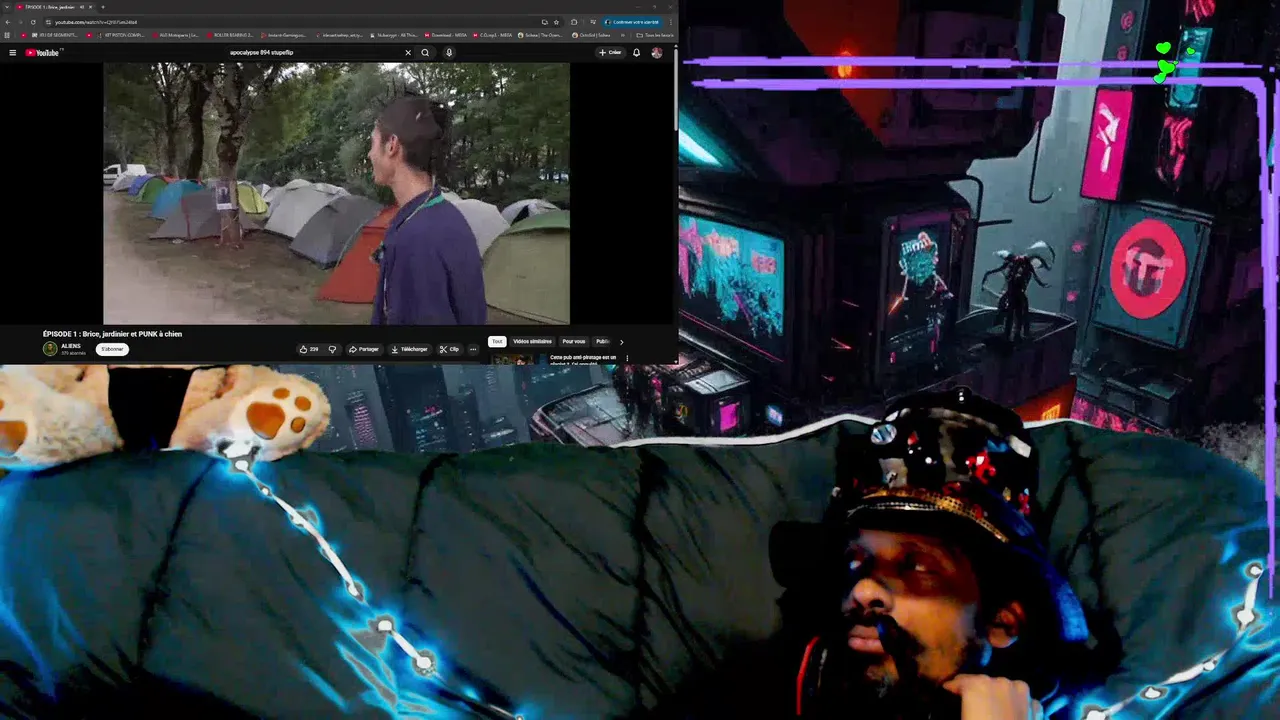The height and width of the screenshot is (720, 1280).
Task: Click the video title ÉPISODE 1 : Brice, jardinier
Action: tap(112, 334)
